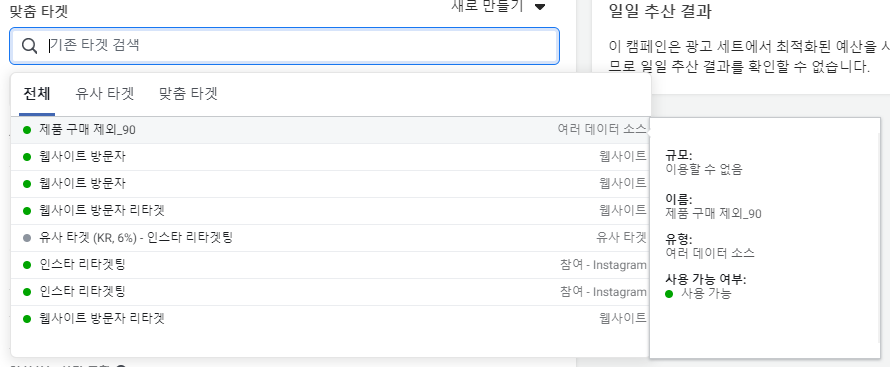Screen dimensions: 890x367
Task: Focus the 기존 타겟 검색 search field
Action: click(285, 46)
